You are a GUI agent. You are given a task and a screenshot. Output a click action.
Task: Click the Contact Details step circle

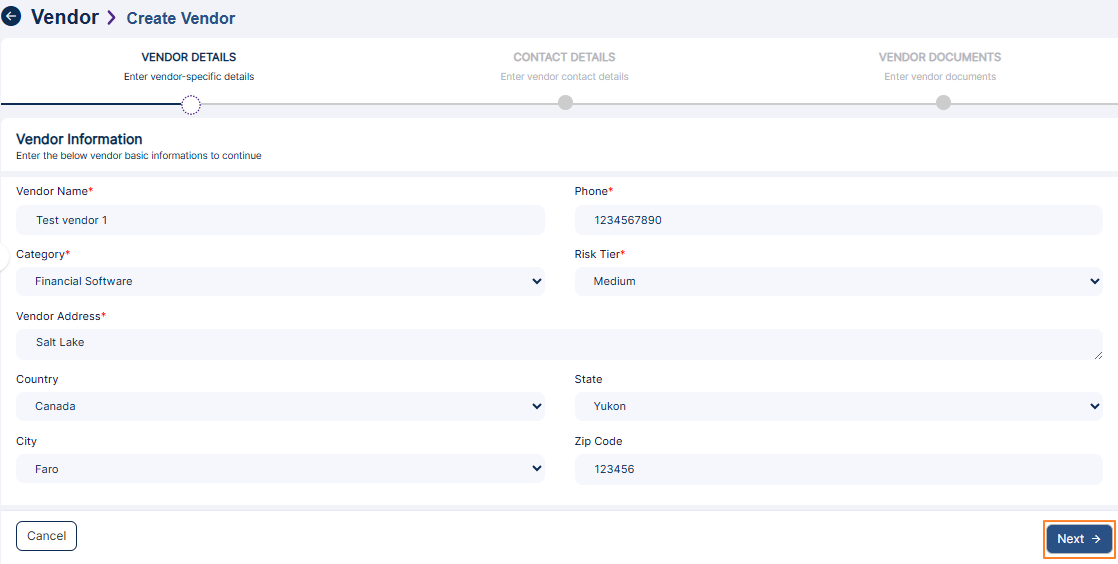tap(565, 103)
